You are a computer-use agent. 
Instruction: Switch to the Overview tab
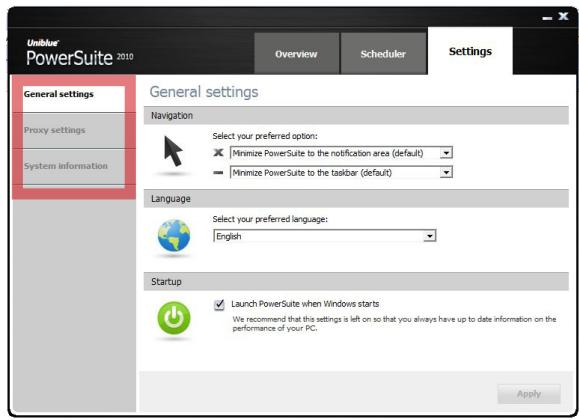(296, 54)
